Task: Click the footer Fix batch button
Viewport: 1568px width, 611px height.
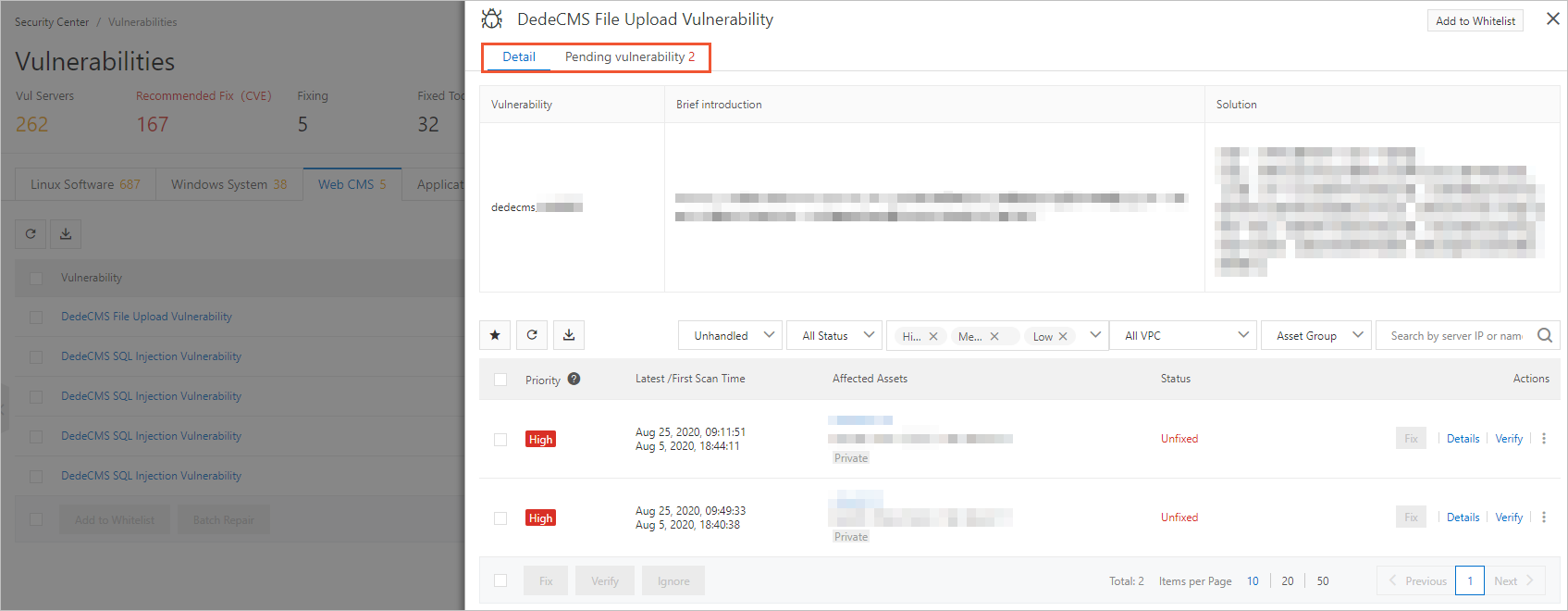Action: (546, 580)
